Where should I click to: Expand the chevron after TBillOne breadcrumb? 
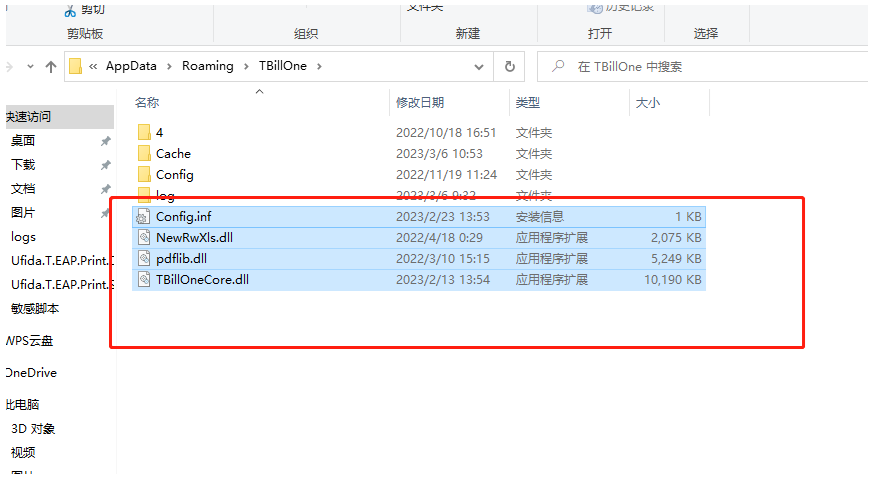[x=319, y=67]
